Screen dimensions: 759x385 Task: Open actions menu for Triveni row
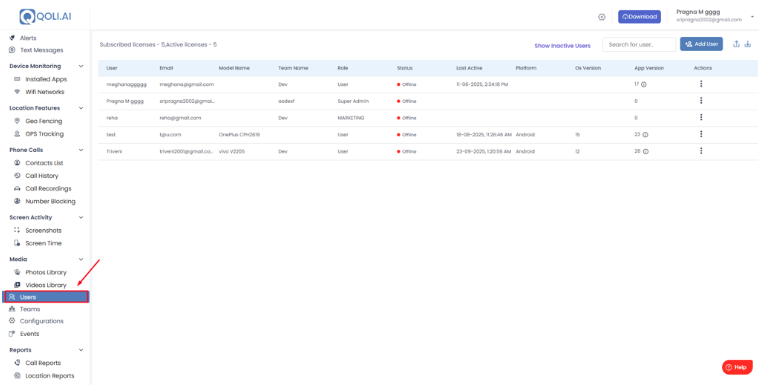tap(701, 151)
